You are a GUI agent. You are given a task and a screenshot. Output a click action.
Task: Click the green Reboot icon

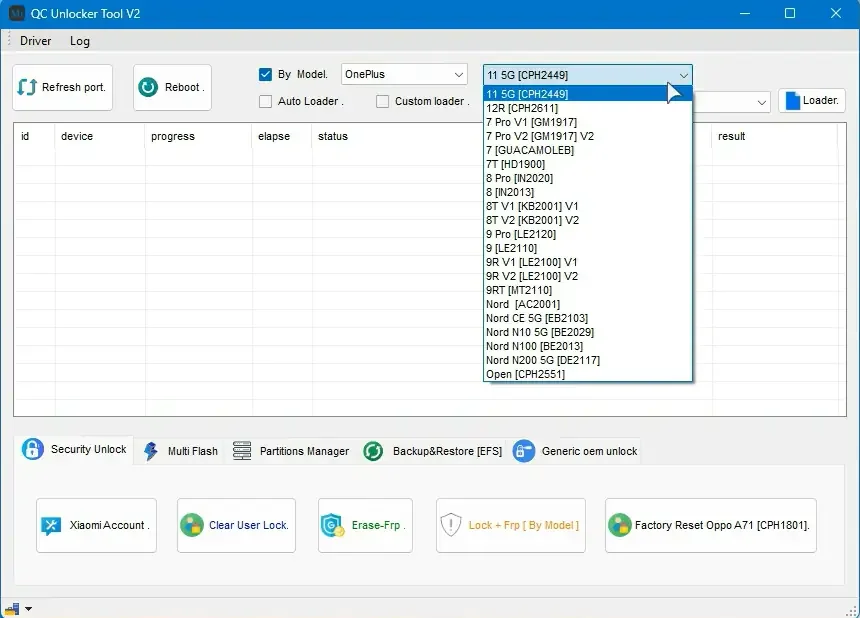coord(148,88)
